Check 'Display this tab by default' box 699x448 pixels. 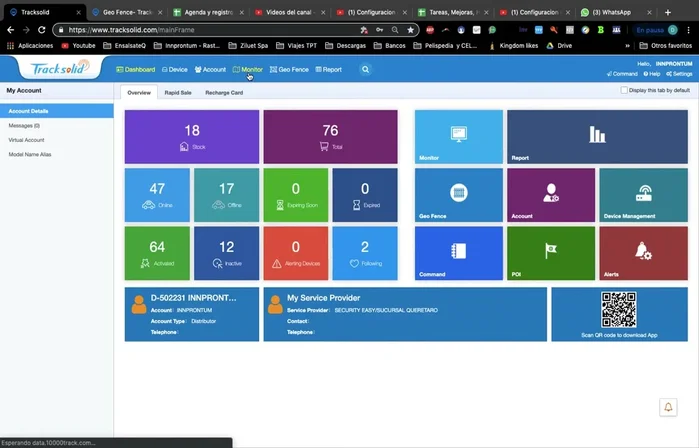coord(624,90)
